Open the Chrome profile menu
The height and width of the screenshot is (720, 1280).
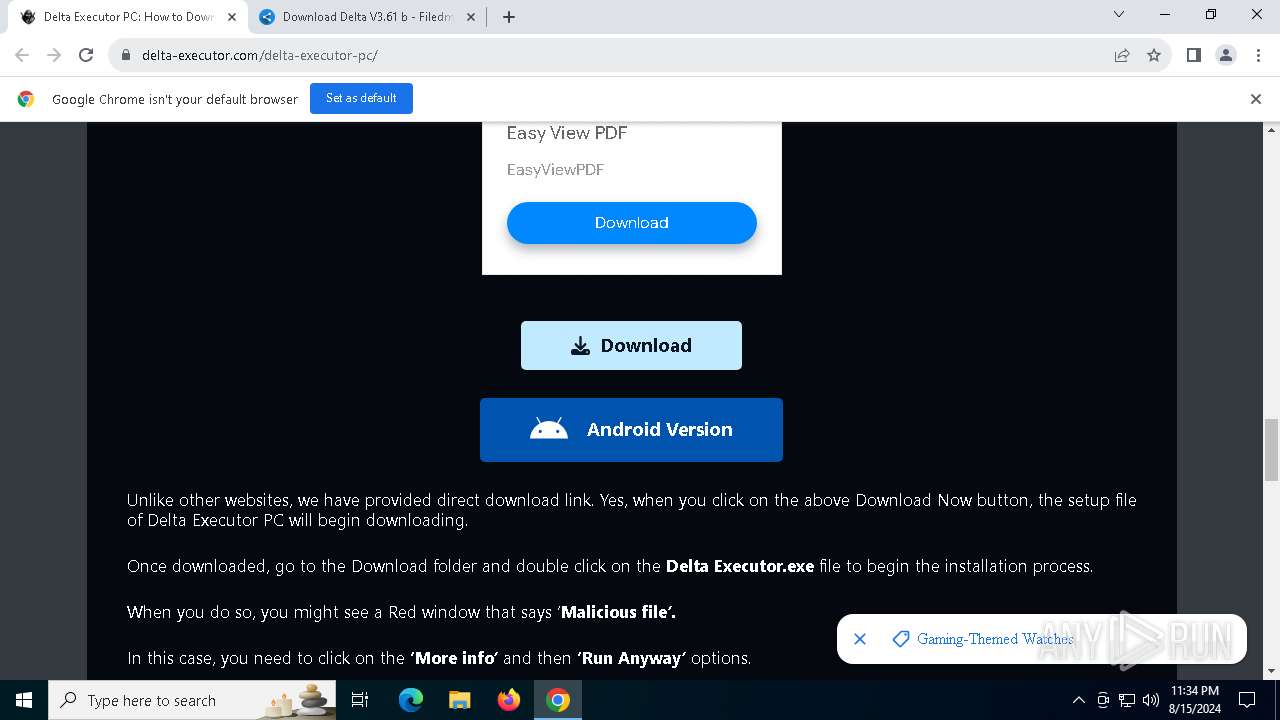click(1226, 55)
